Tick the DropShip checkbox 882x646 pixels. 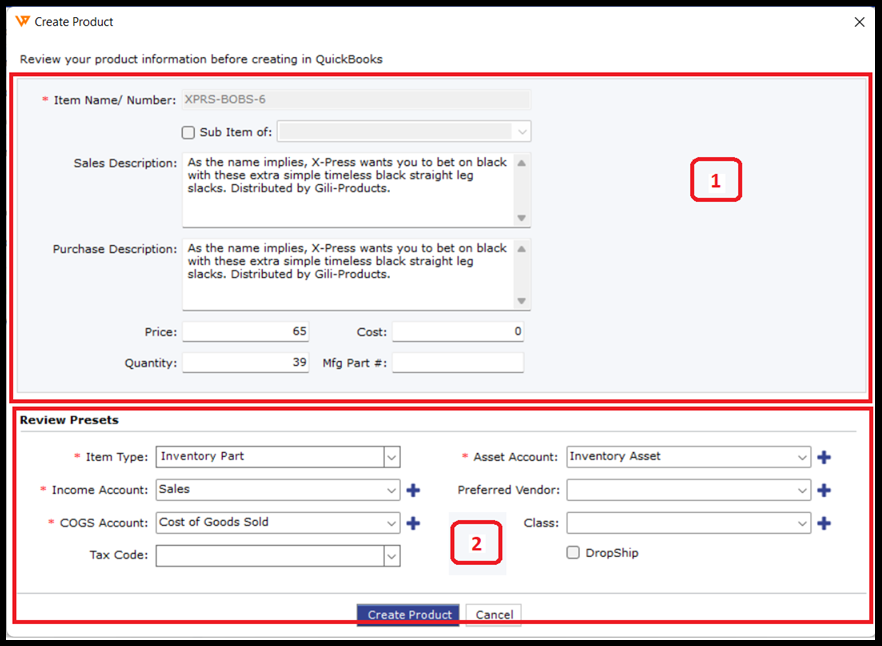point(573,553)
